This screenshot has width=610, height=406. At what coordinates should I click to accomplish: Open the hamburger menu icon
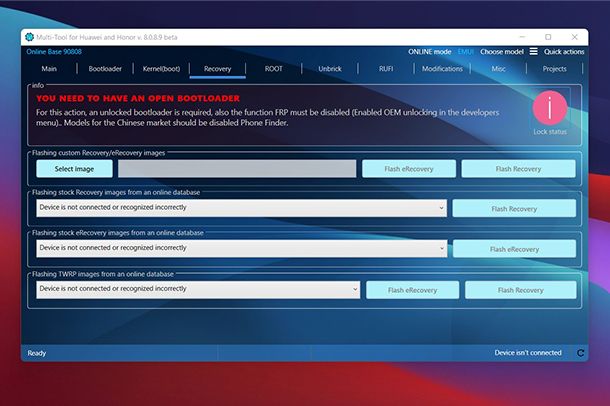[x=534, y=51]
